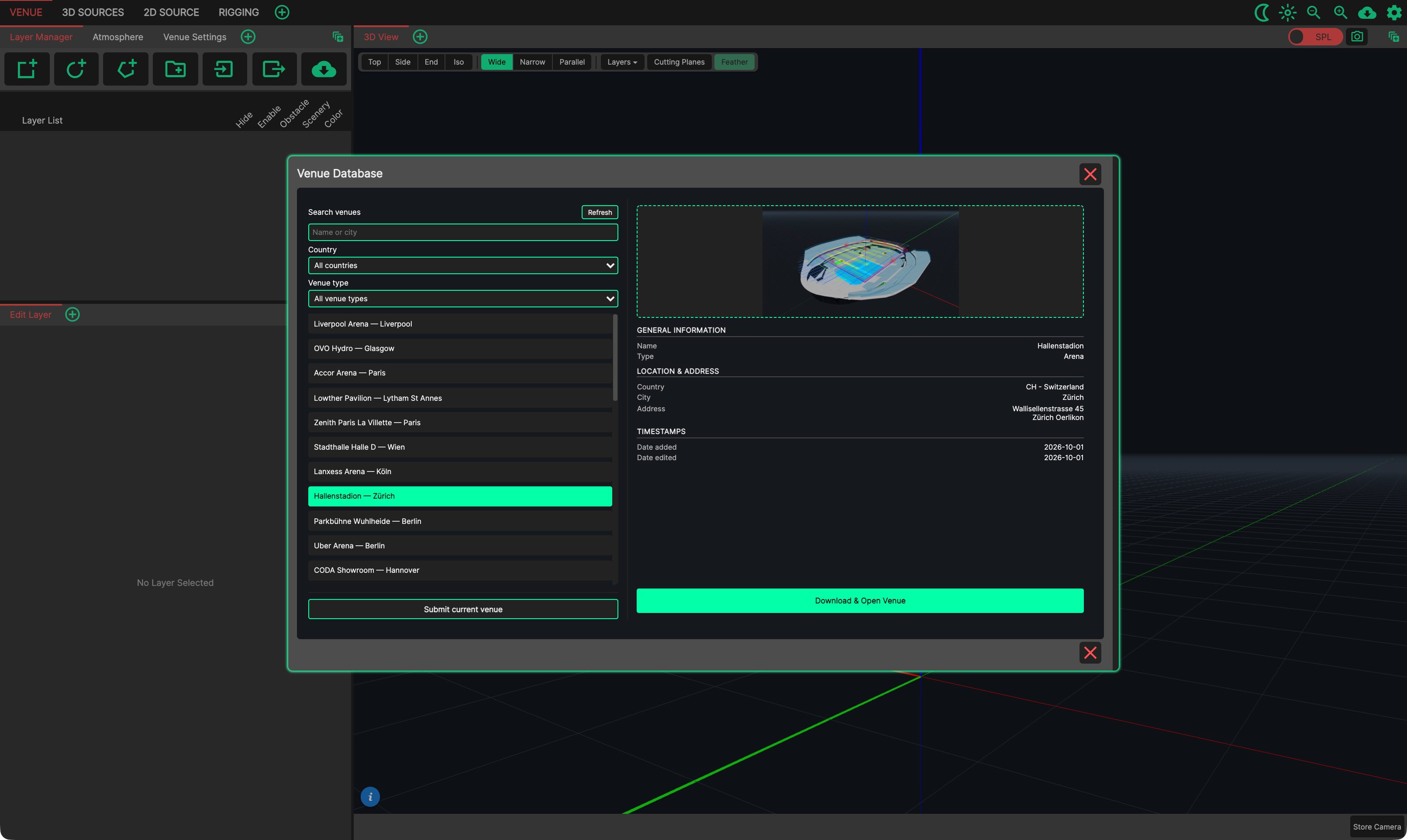Image resolution: width=1407 pixels, height=840 pixels.
Task: Switch to light mode sun icon
Action: tap(1287, 13)
